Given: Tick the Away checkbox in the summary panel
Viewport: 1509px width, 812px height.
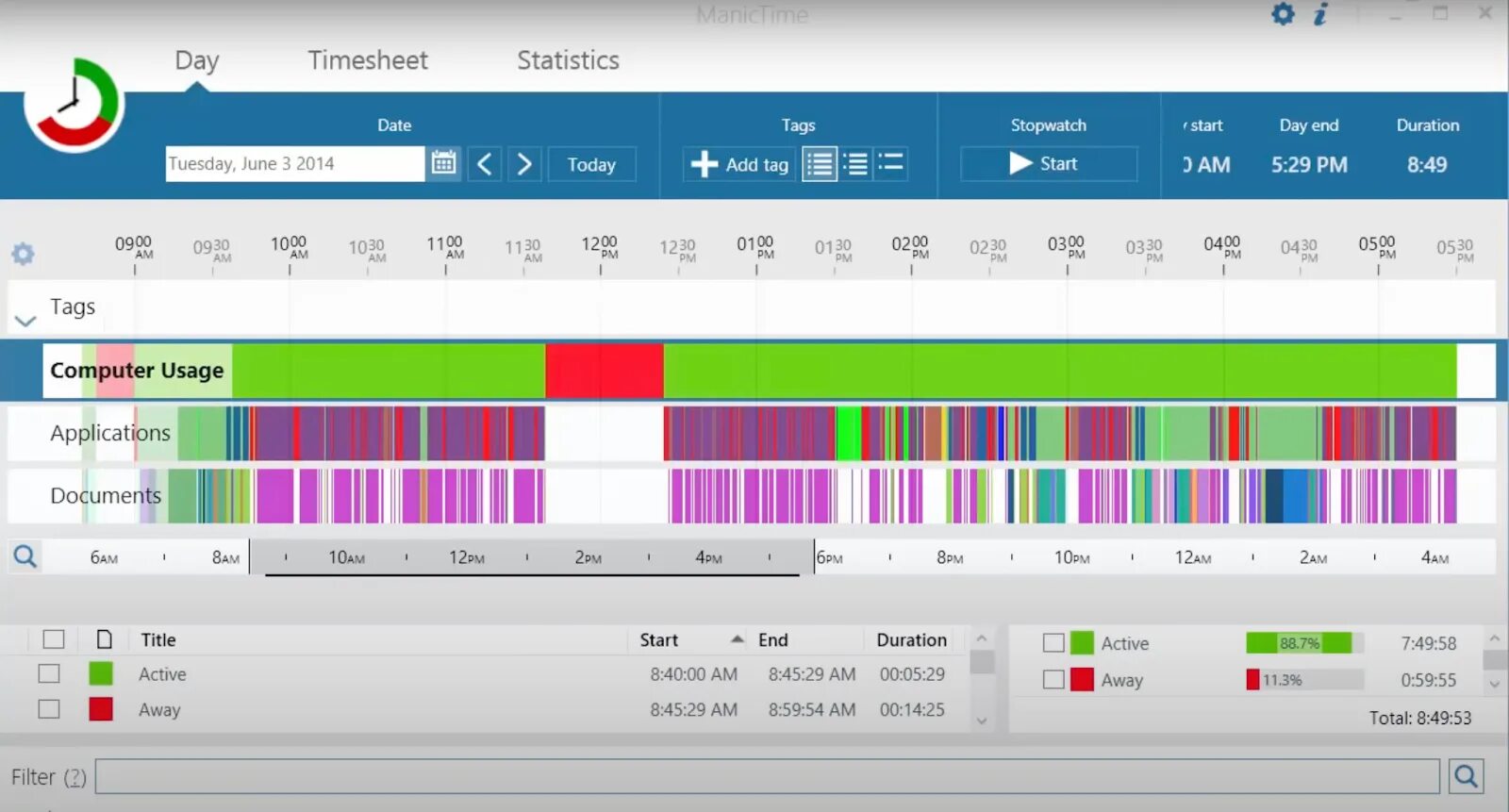Looking at the screenshot, I should pyautogui.click(x=1053, y=679).
